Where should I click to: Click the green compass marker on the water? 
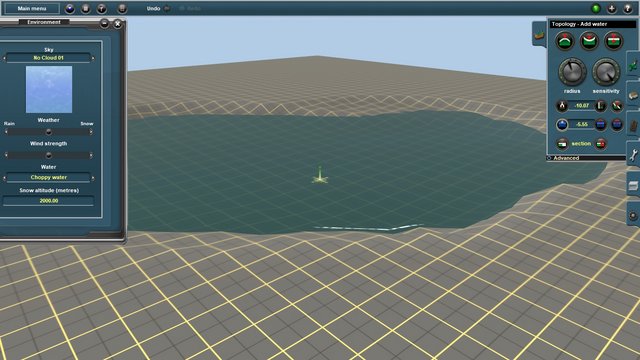click(x=320, y=176)
